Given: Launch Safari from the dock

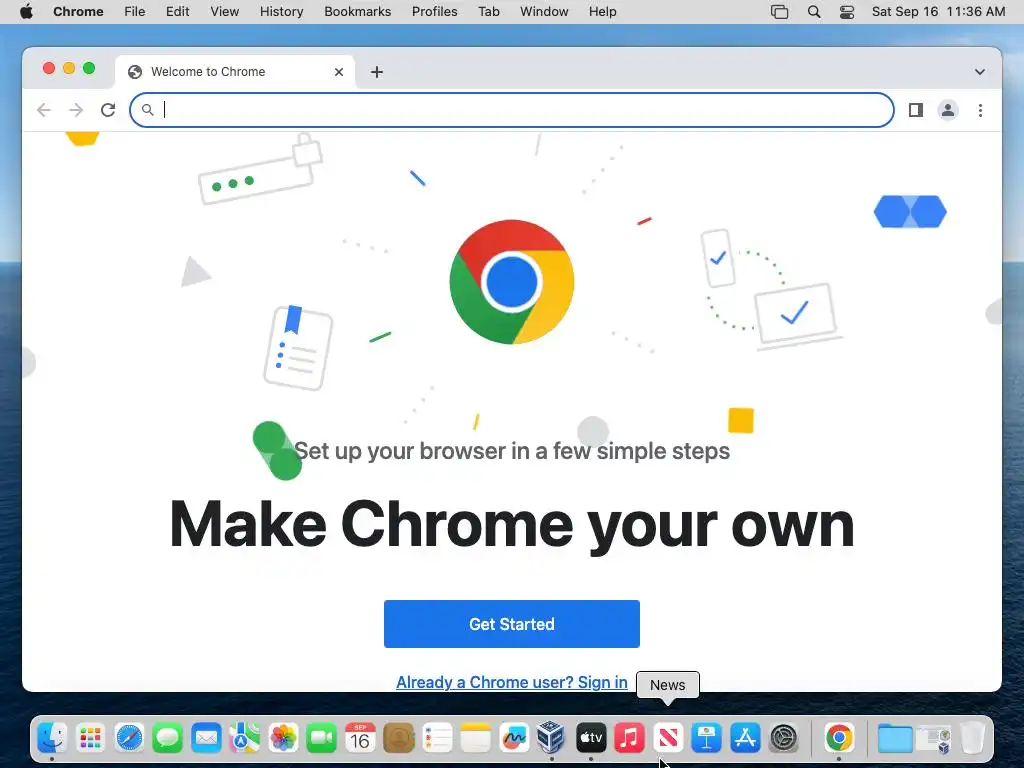Looking at the screenshot, I should (x=129, y=738).
